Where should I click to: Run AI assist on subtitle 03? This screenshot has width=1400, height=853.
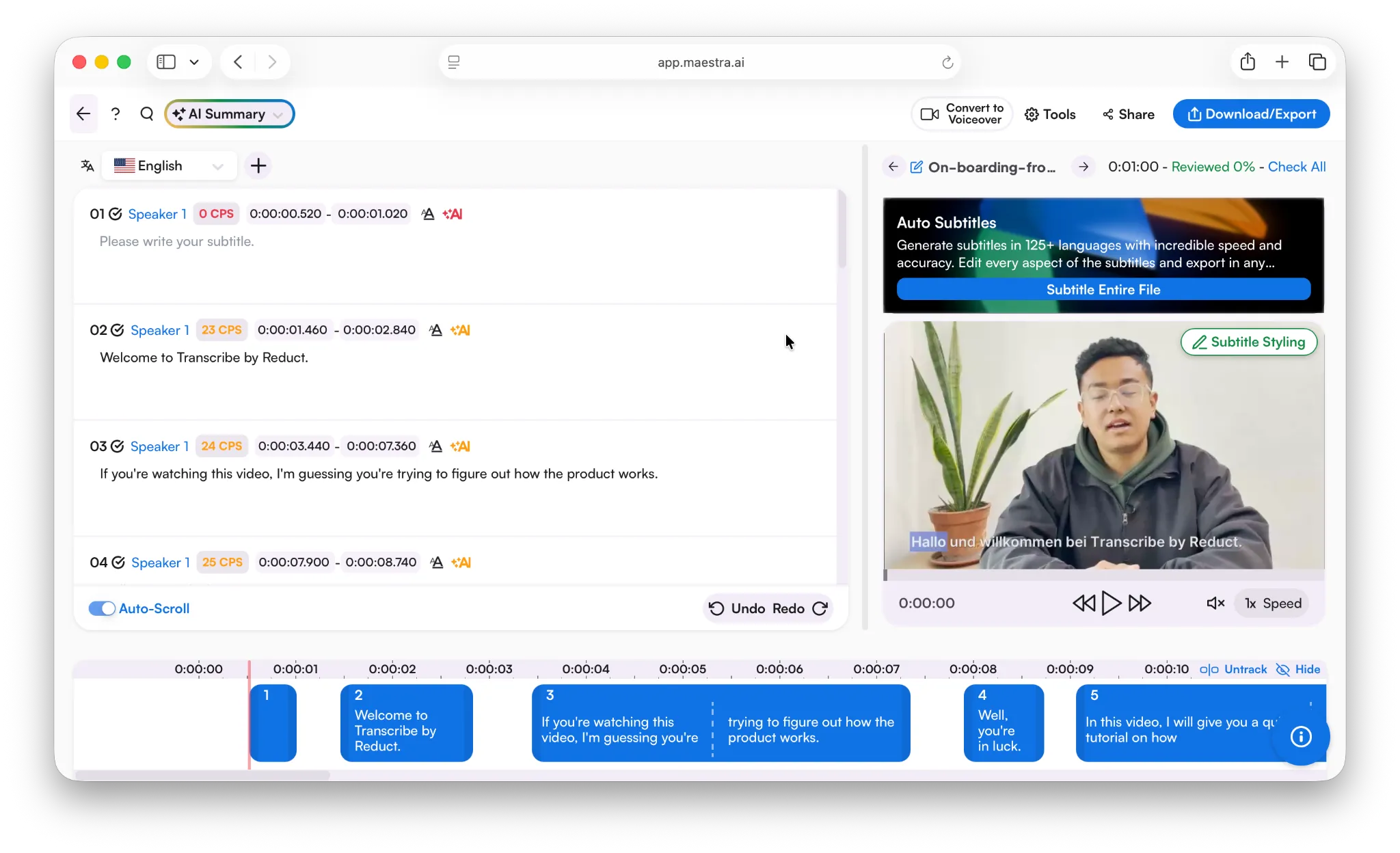[x=460, y=446]
